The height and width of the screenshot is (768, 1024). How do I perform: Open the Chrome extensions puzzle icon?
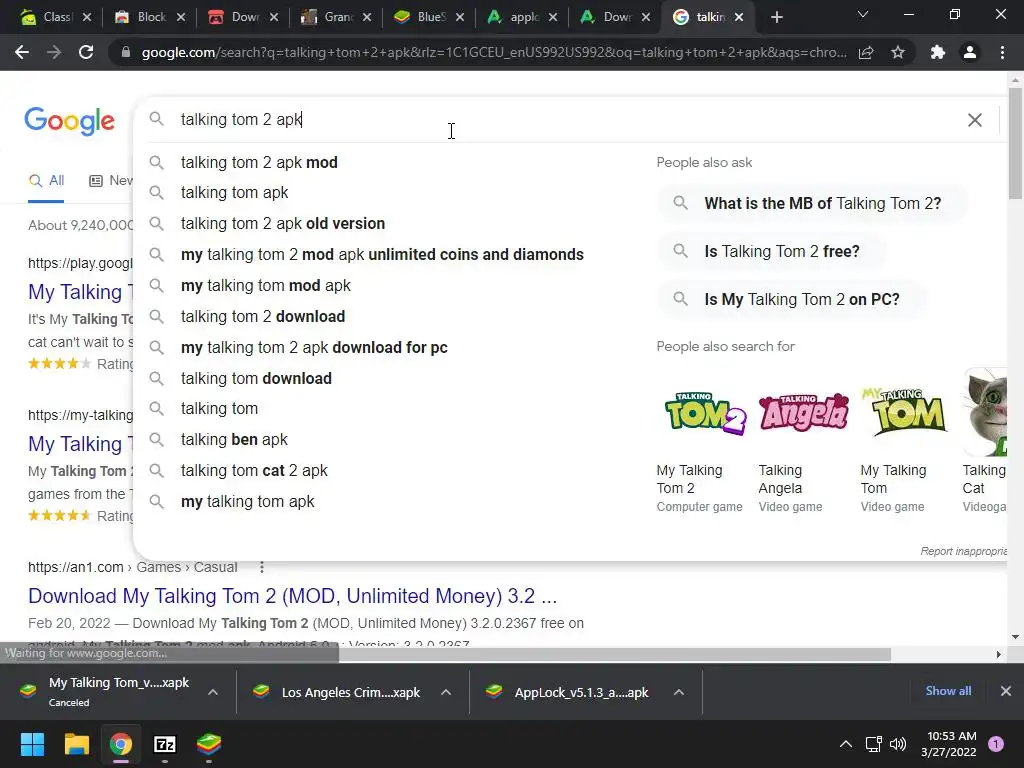point(938,52)
